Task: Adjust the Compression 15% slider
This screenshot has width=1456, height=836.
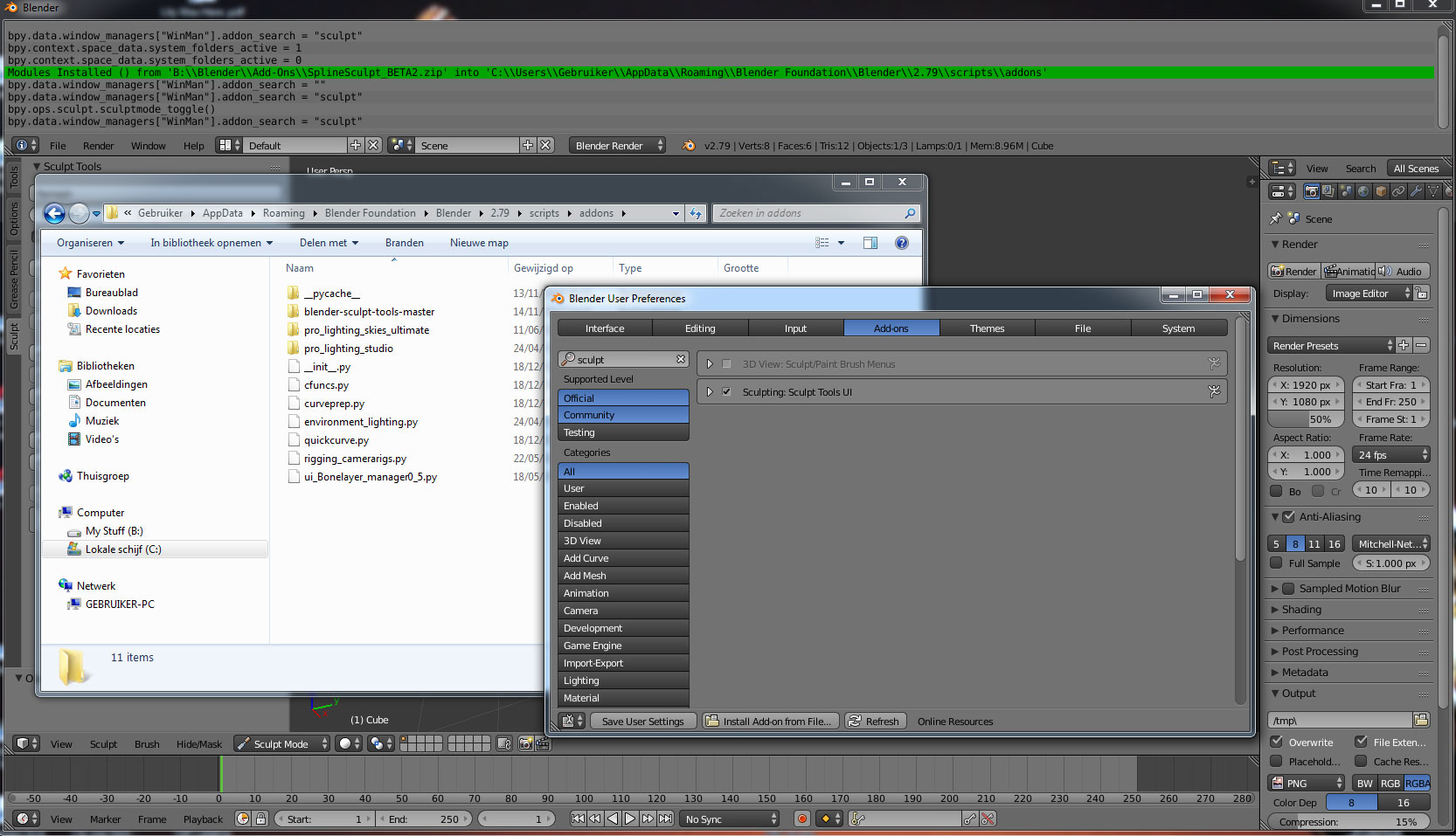Action: tap(1349, 821)
